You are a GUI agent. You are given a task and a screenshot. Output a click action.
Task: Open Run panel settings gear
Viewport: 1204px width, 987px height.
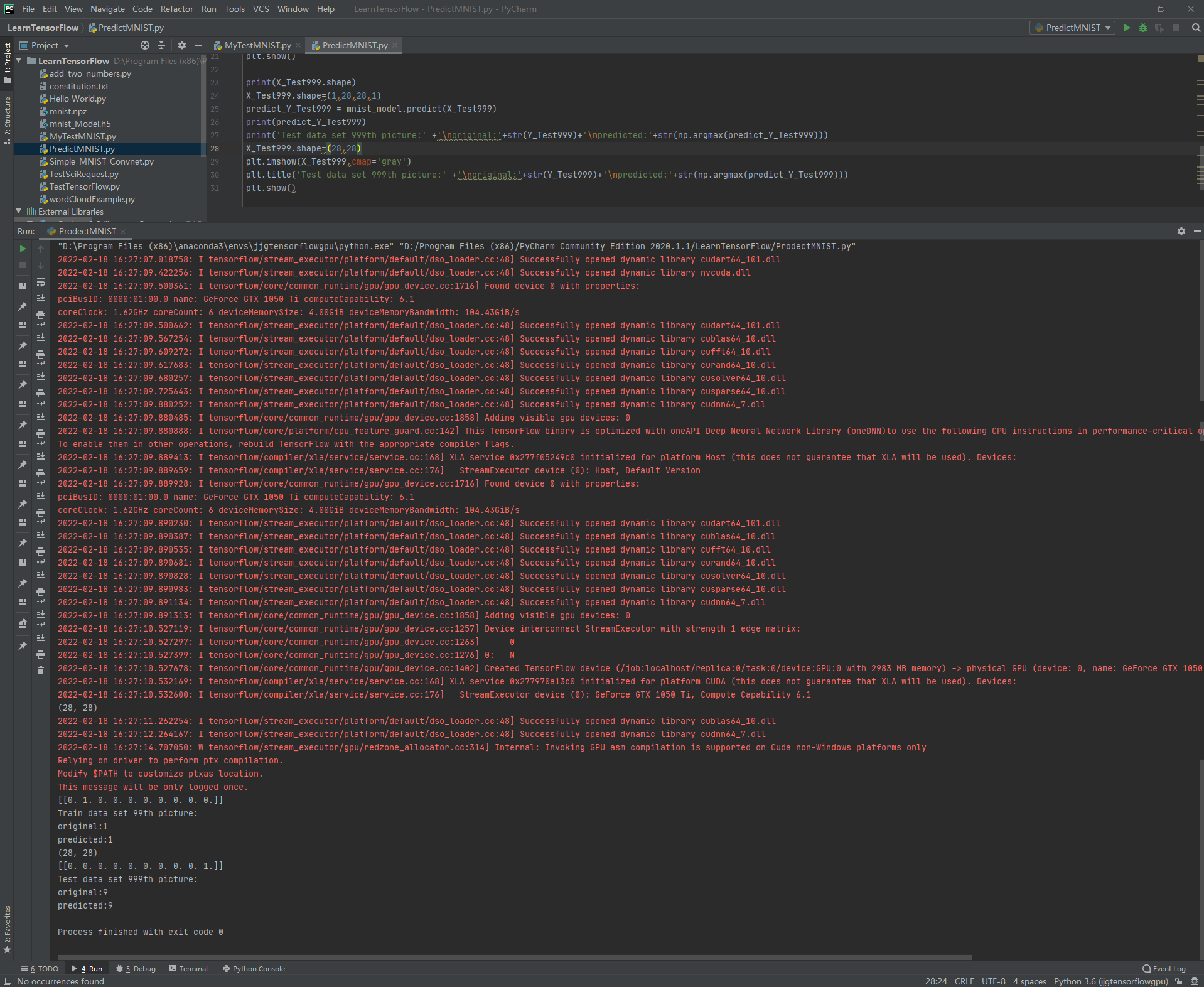tap(1181, 231)
